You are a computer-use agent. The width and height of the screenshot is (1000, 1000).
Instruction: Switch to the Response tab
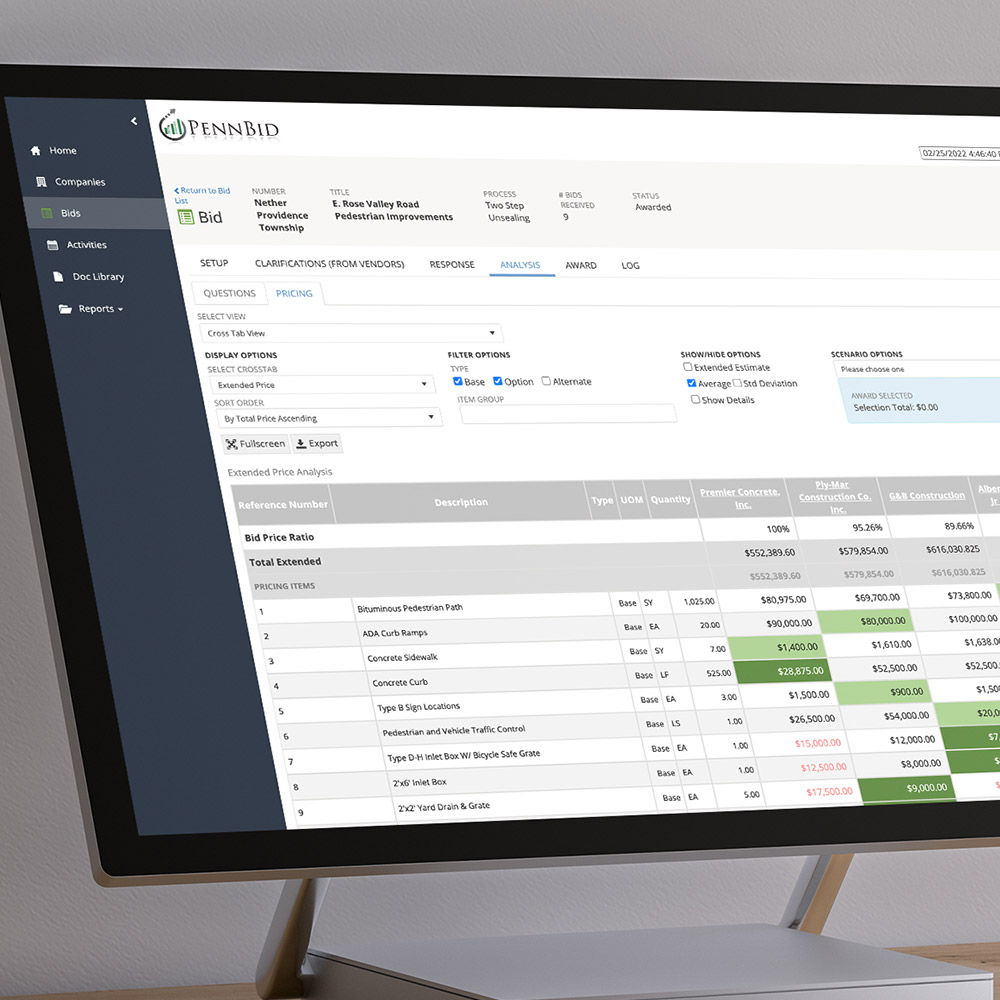(452, 264)
